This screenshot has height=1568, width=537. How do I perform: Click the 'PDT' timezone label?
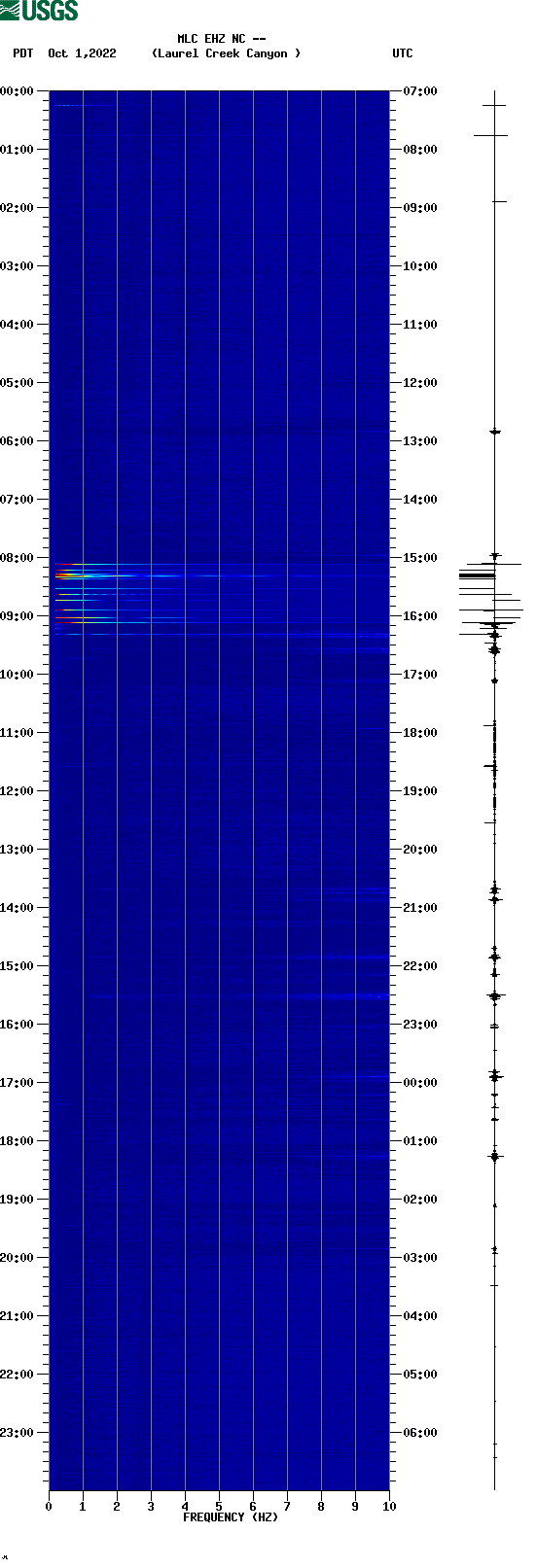(x=22, y=53)
